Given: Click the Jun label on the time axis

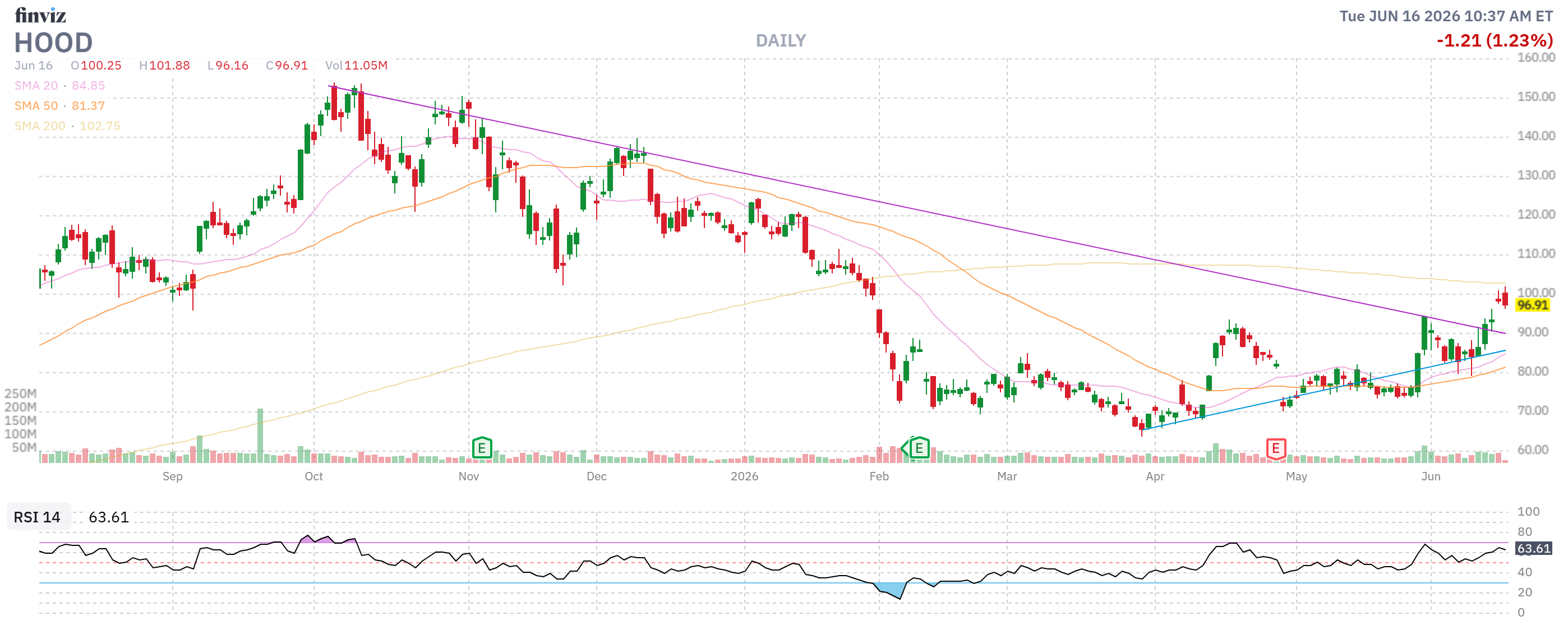Looking at the screenshot, I should 1431,476.
